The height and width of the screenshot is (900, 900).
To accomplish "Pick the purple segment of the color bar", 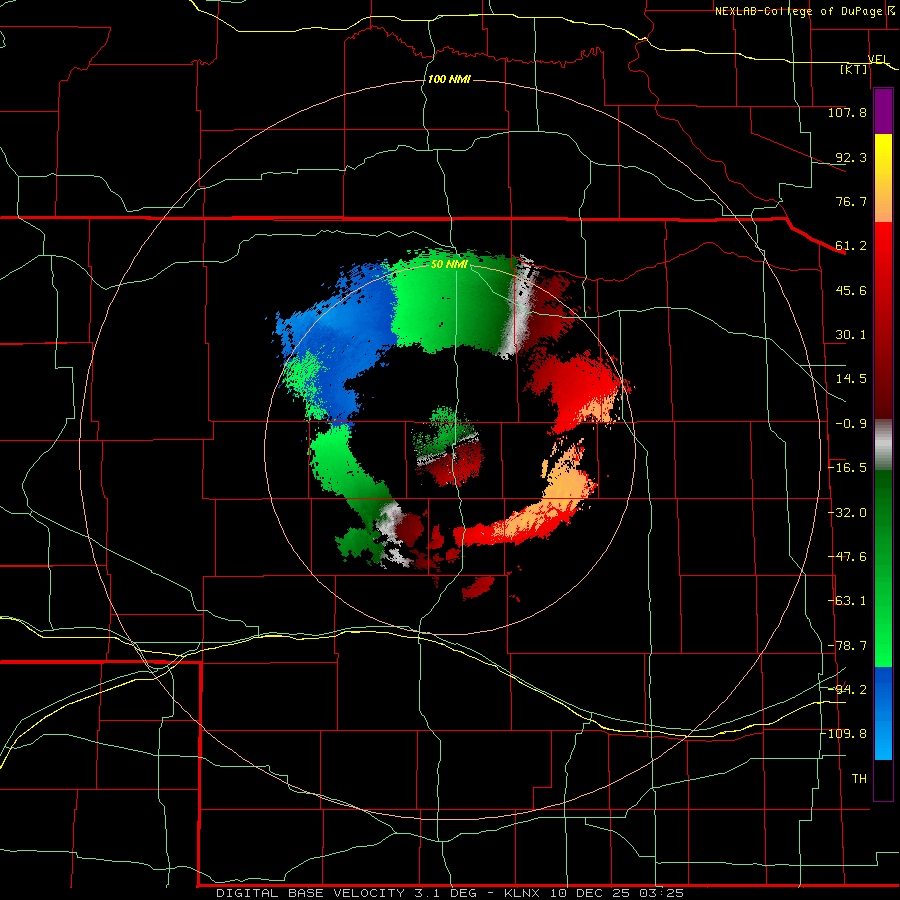I will click(x=883, y=111).
